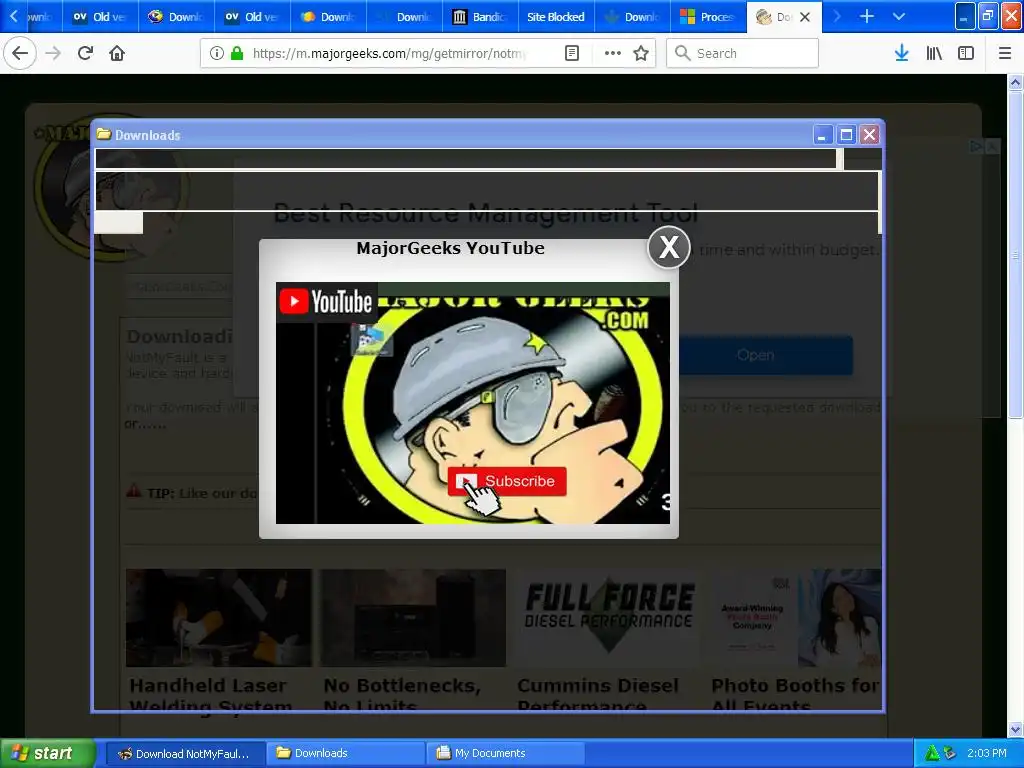The image size is (1024, 768).
Task: Open the Firefox hamburger menu
Action: (x=1005, y=53)
